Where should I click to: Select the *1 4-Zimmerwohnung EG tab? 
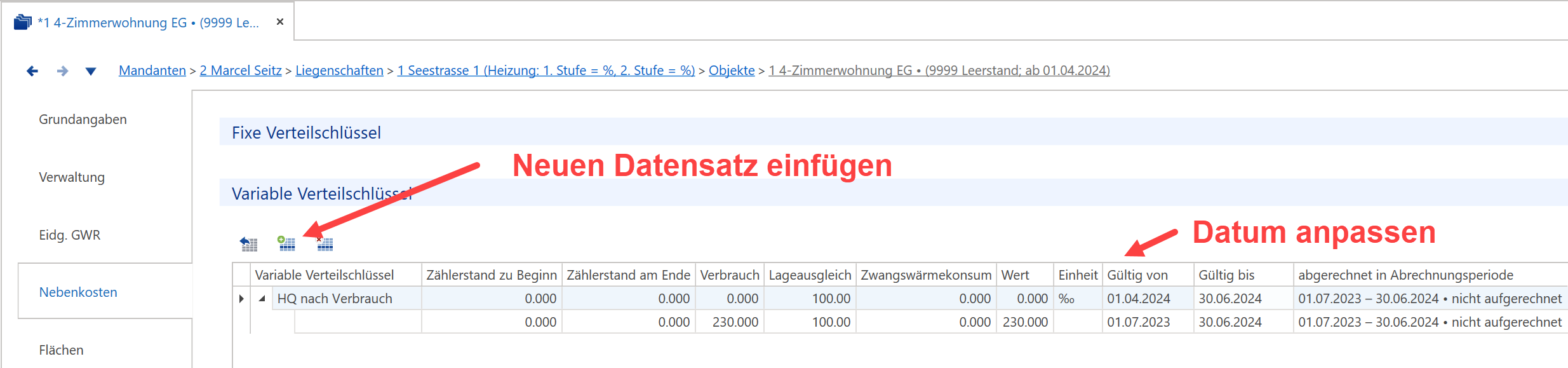(x=148, y=22)
